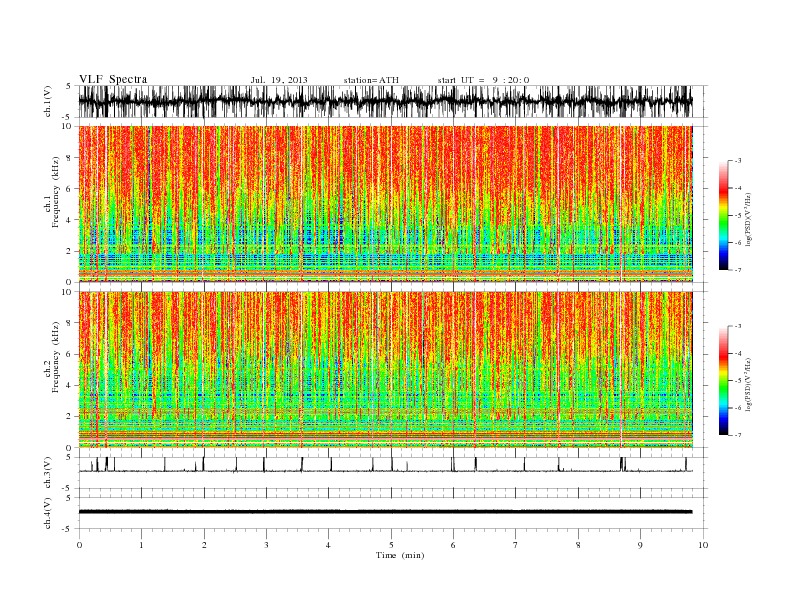792x612 pixels.
Task: Click the ch.4 flat trace strip
Action: pyautogui.click(x=386, y=513)
